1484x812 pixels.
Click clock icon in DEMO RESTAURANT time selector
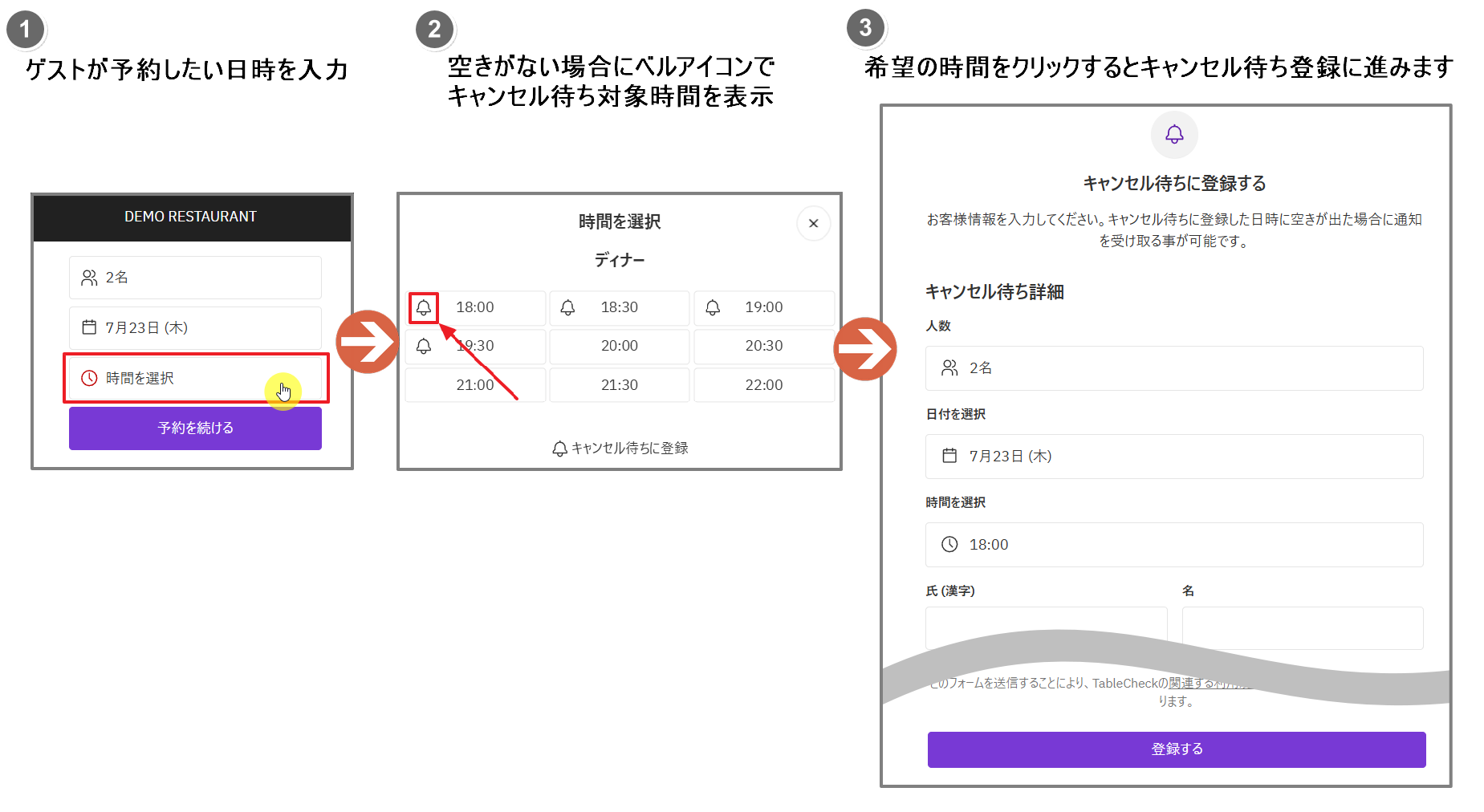(89, 378)
